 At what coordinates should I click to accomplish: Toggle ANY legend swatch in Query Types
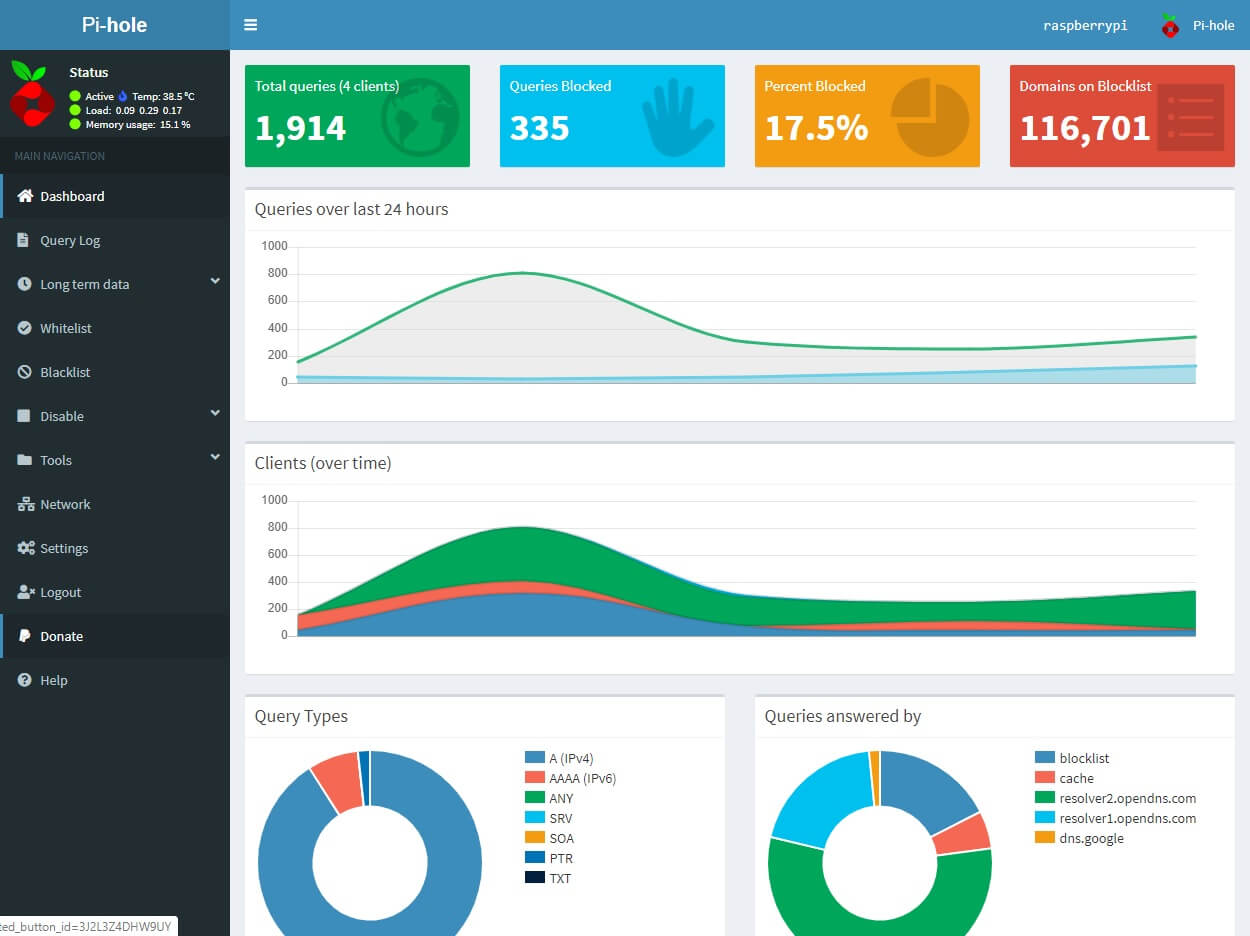coord(535,798)
